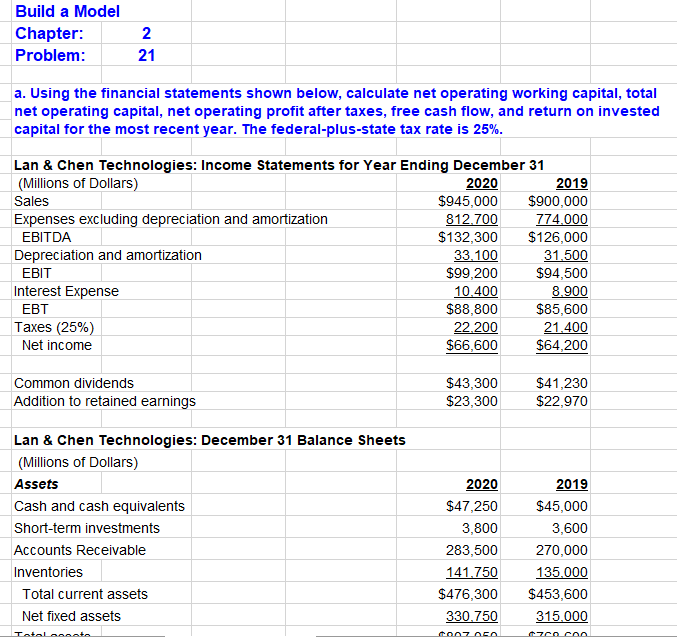Click expenses value 774,000

[562, 219]
